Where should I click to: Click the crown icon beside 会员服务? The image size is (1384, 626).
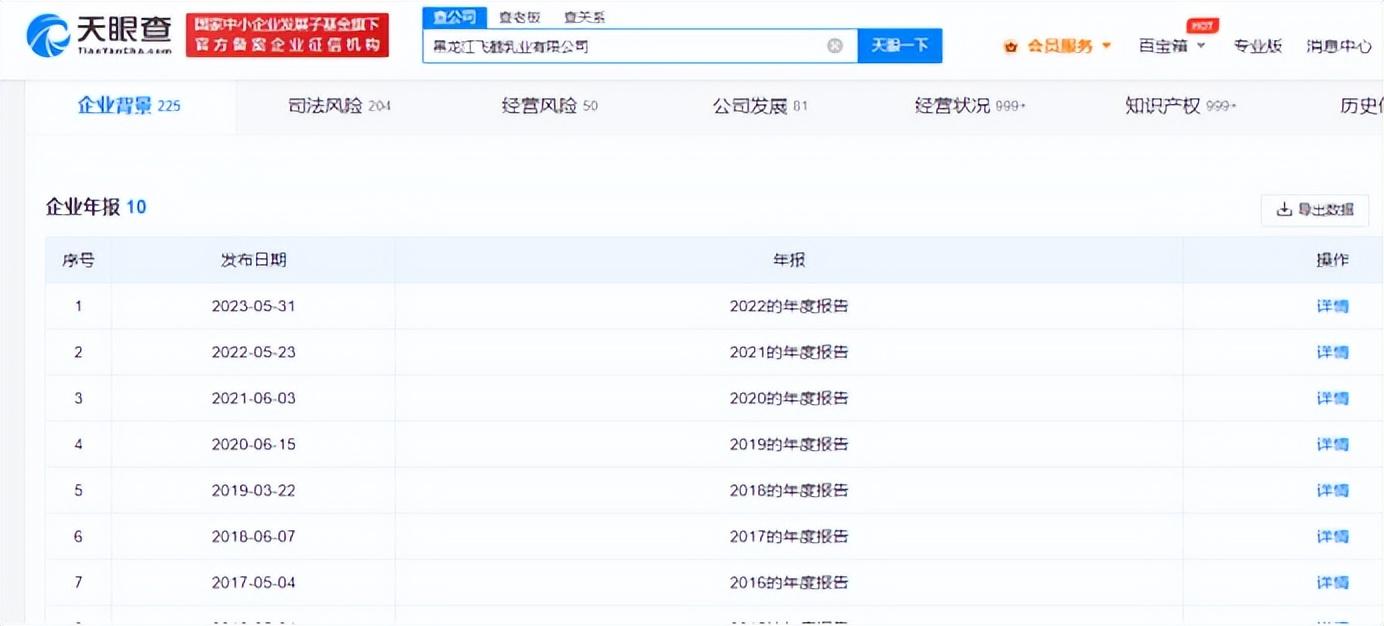(1010, 47)
